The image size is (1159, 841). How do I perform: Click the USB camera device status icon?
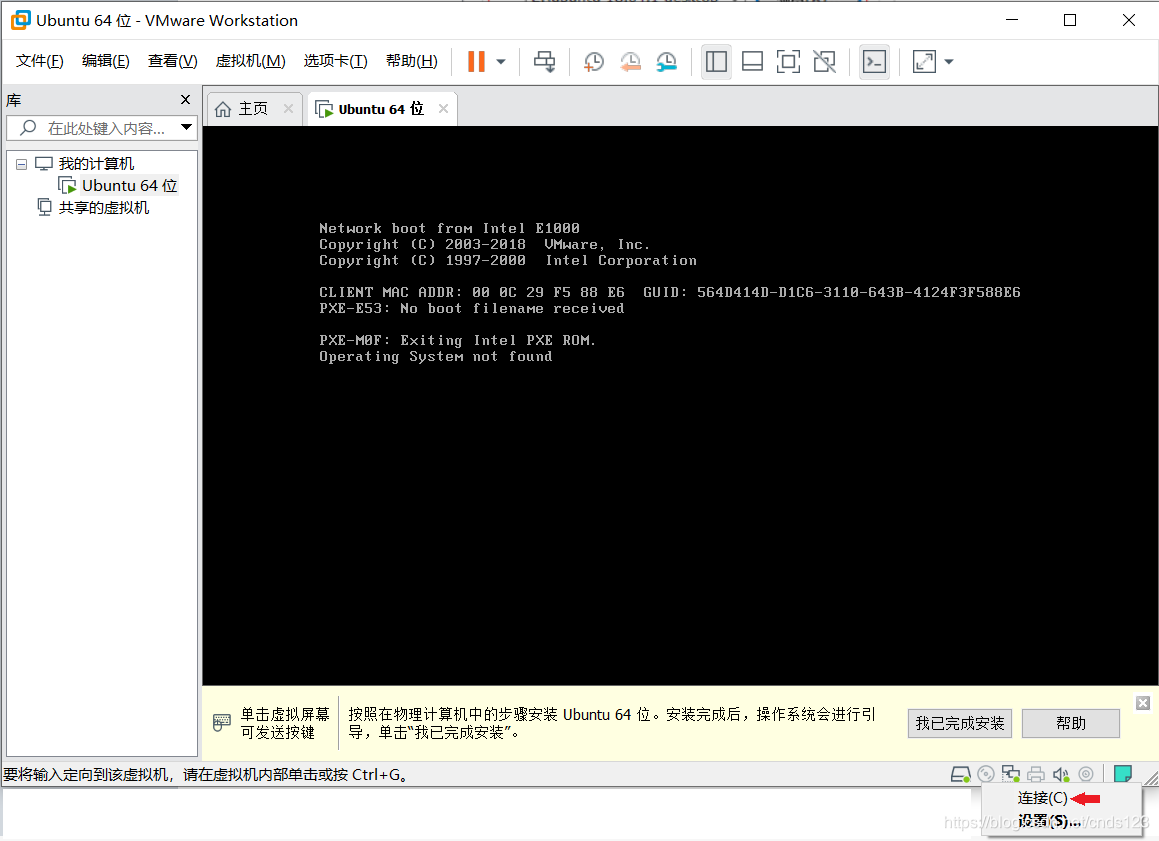(x=1086, y=774)
